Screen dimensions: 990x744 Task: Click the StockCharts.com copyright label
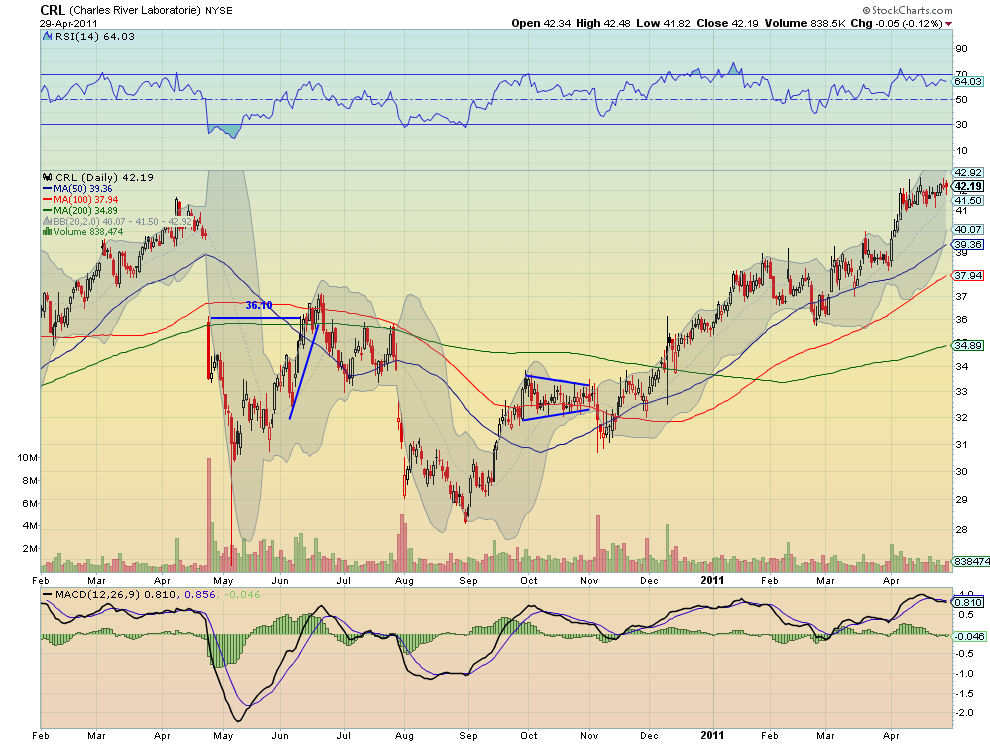(x=907, y=10)
